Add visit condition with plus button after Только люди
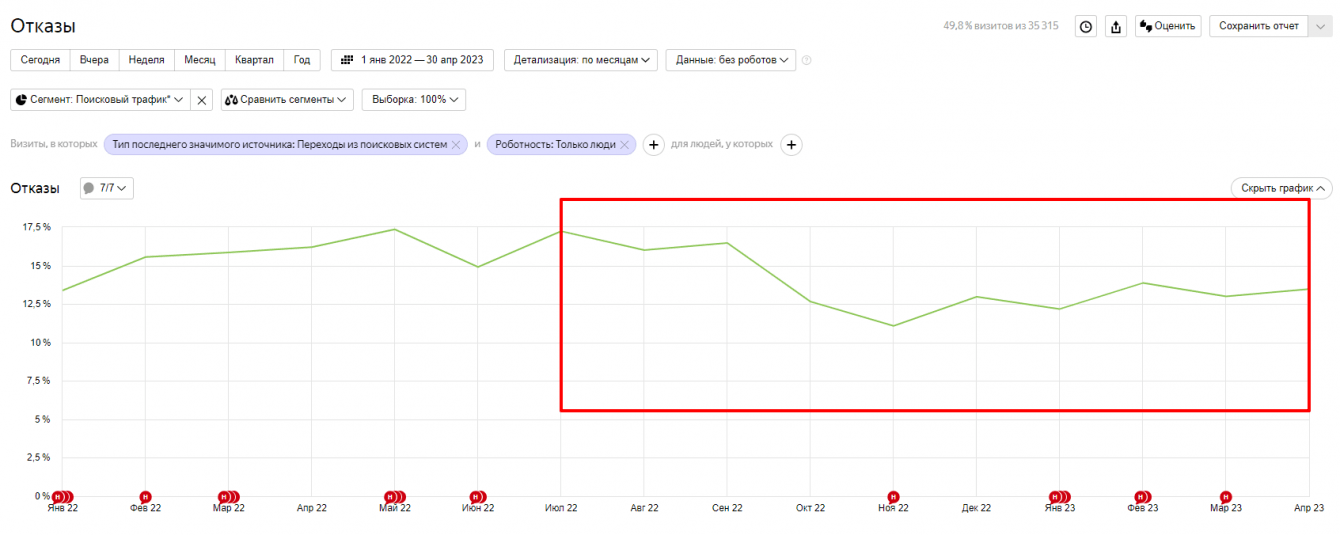1340x535 pixels. tap(653, 145)
